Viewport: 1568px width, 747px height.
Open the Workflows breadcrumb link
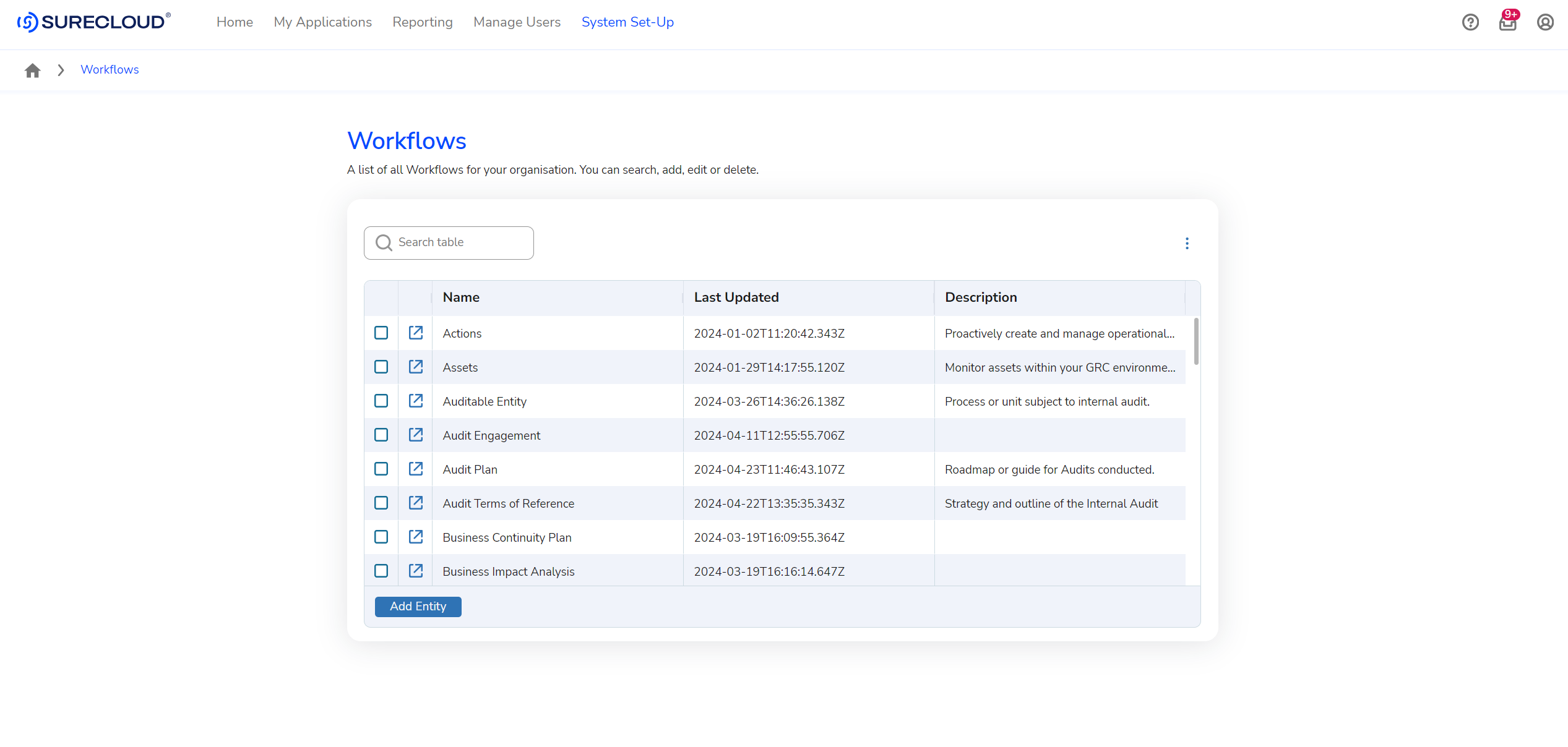point(110,69)
